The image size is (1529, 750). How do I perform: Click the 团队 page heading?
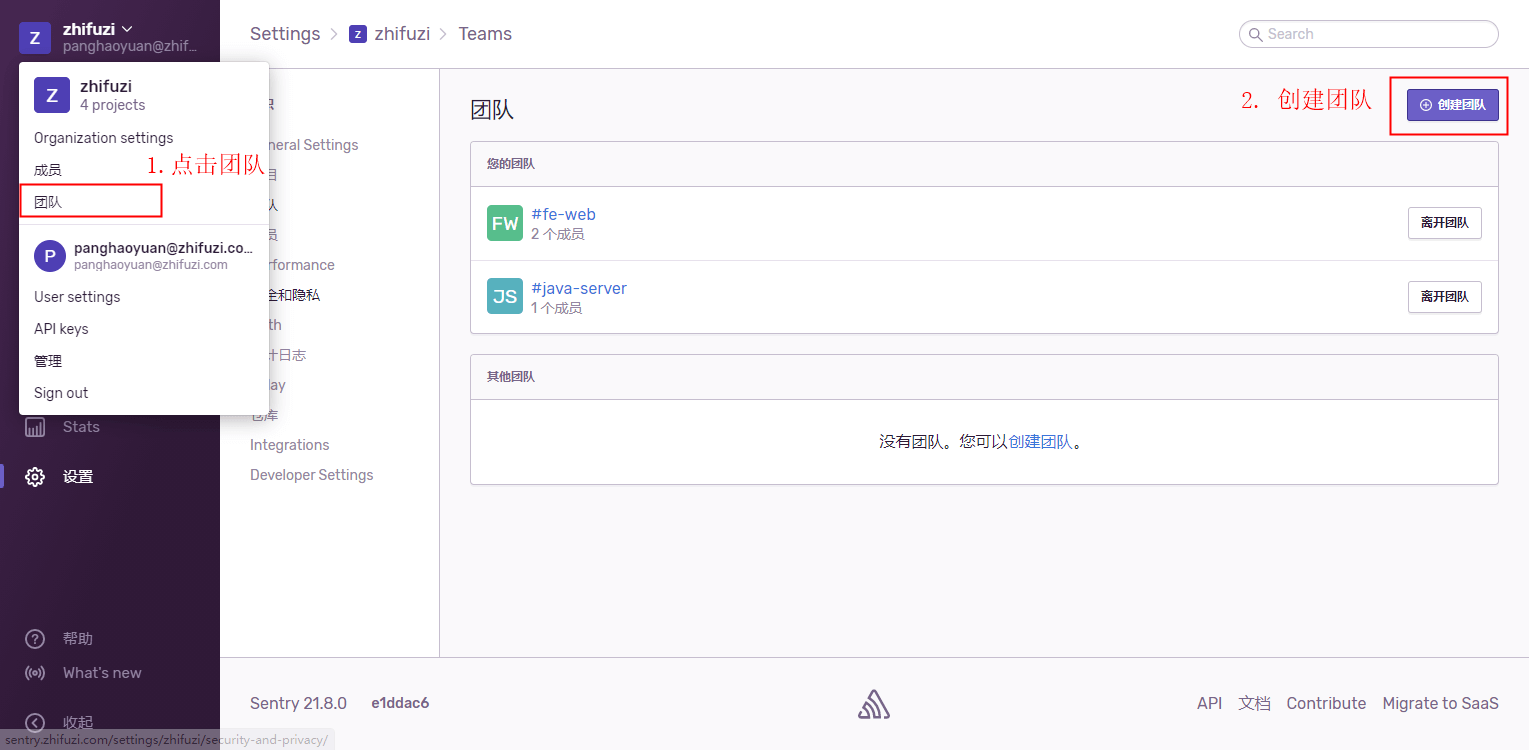[x=492, y=109]
